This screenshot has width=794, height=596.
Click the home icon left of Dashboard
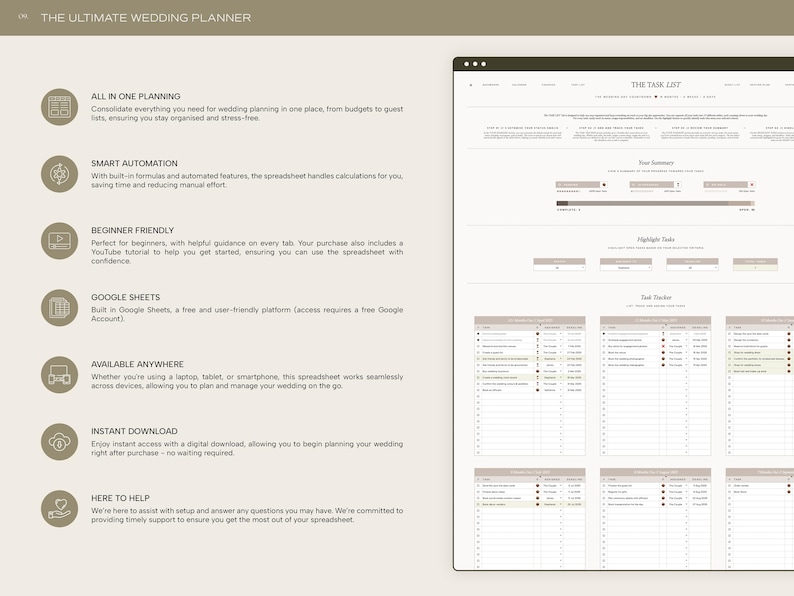[x=471, y=85]
